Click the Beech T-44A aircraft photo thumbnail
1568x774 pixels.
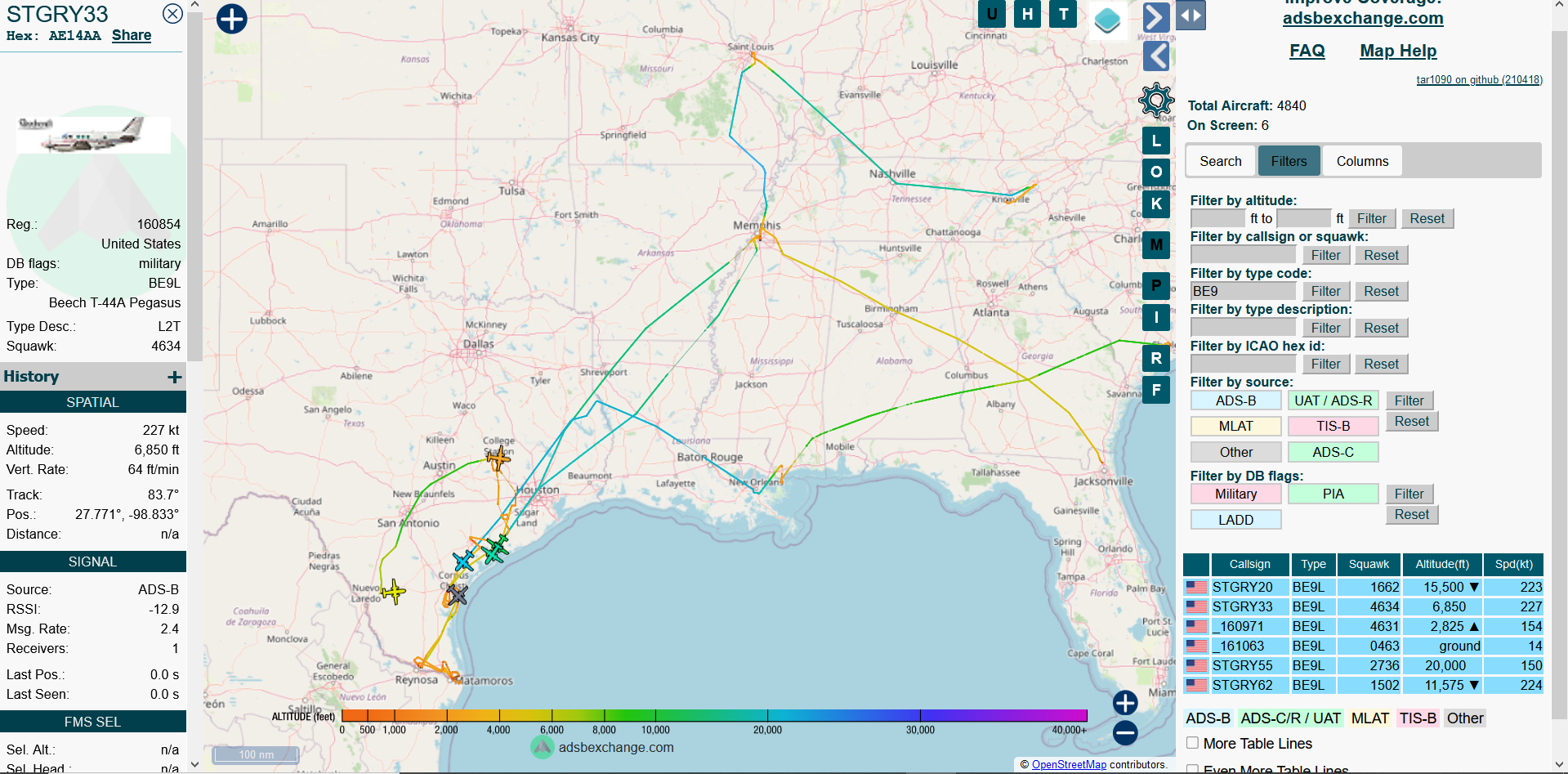(93, 135)
